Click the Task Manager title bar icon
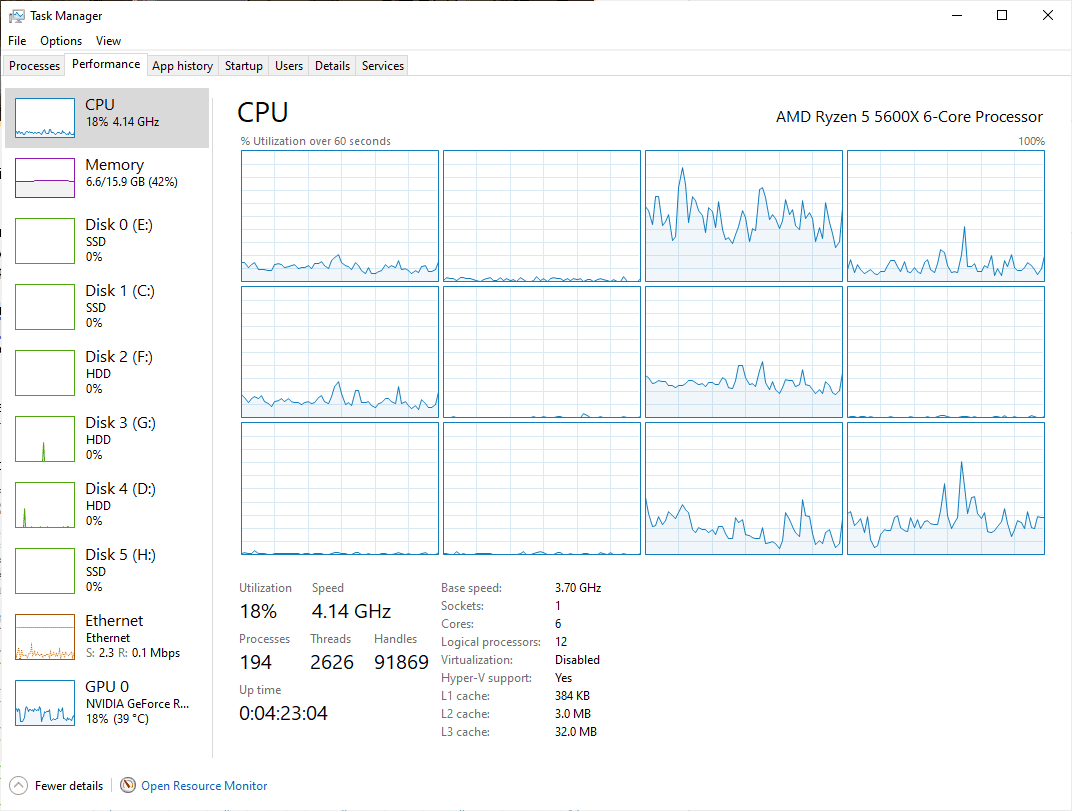Screen dimensions: 1072x811 coord(16,15)
